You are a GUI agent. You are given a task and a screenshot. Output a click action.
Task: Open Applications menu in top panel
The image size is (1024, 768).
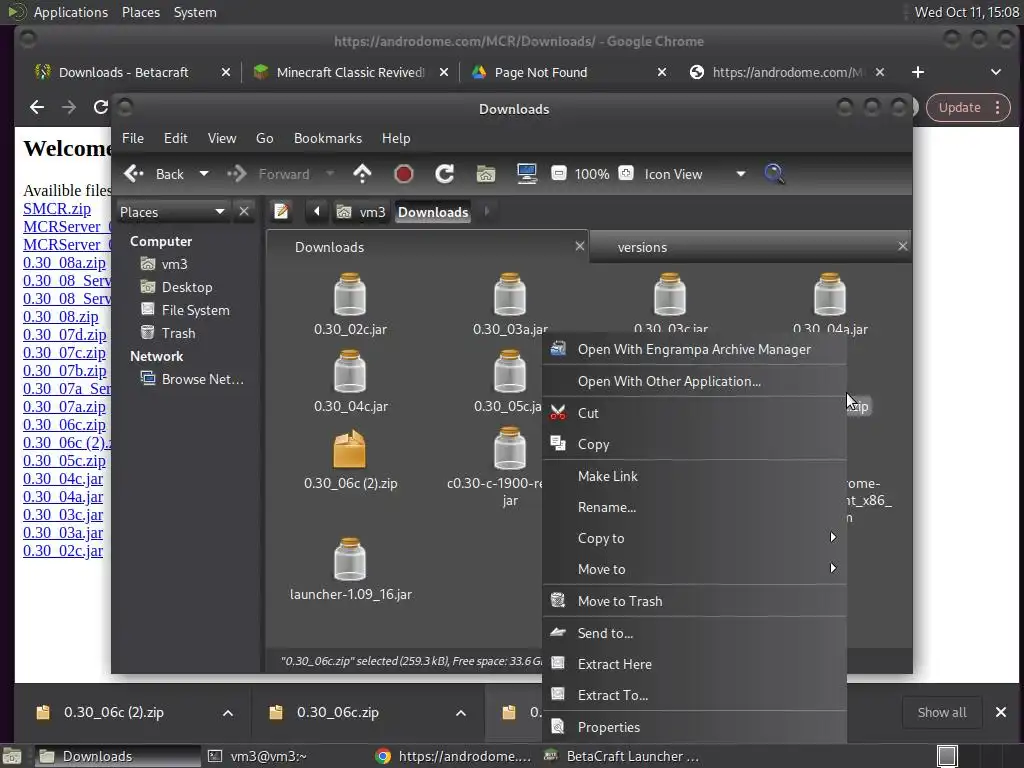coord(71,12)
